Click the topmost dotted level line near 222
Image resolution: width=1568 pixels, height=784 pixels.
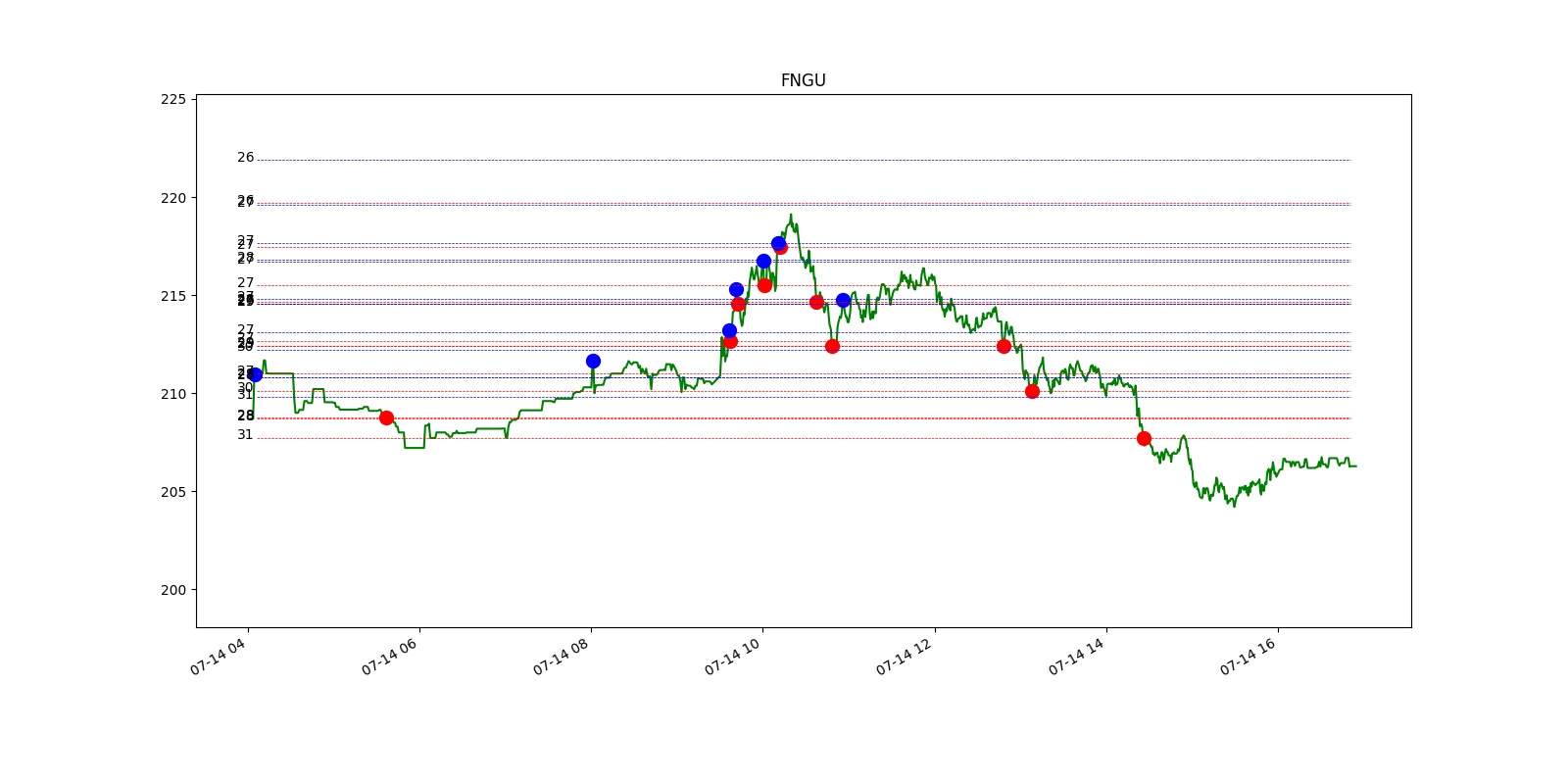pyautogui.click(x=804, y=160)
